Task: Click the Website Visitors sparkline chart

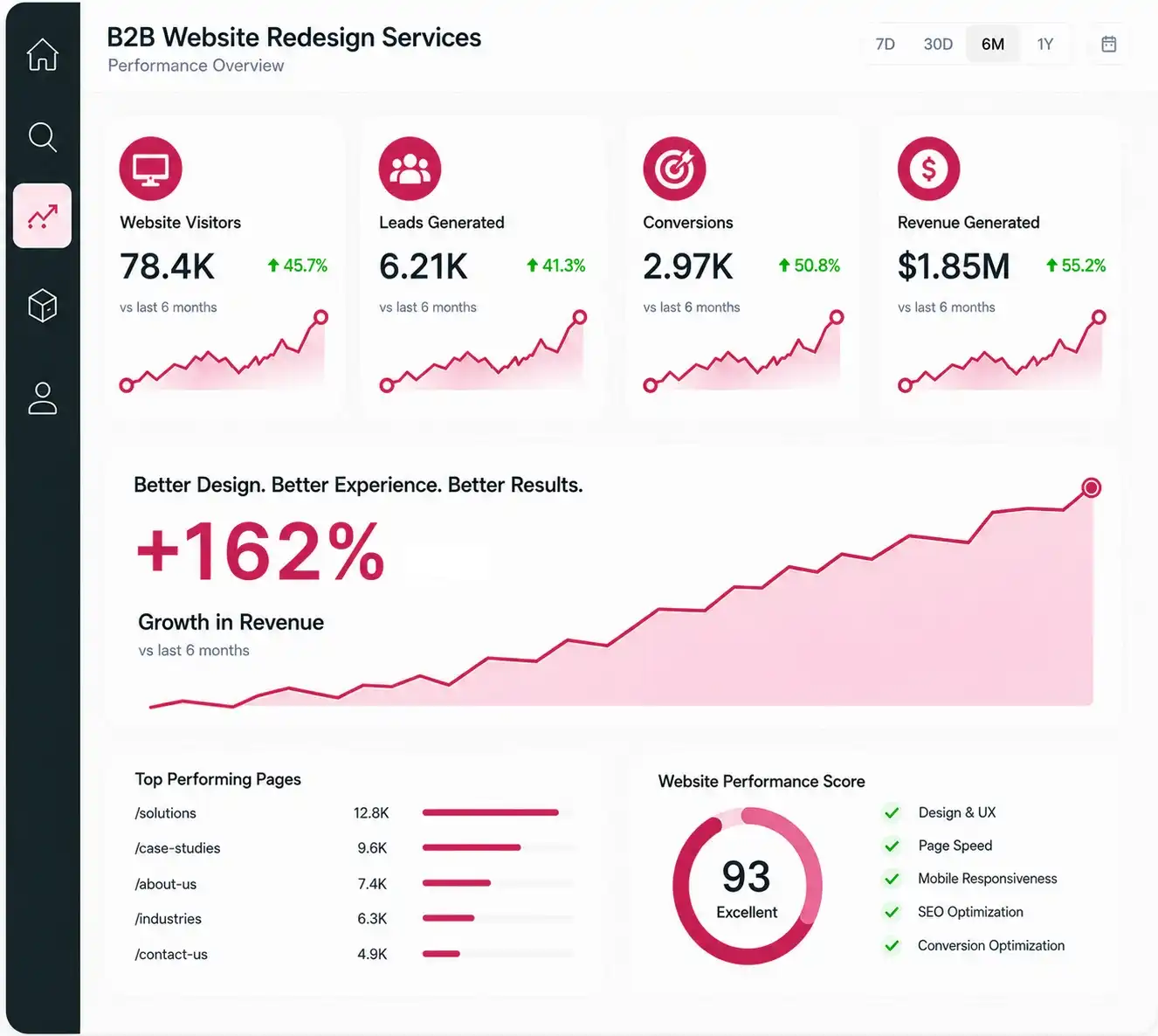Action: [224, 351]
